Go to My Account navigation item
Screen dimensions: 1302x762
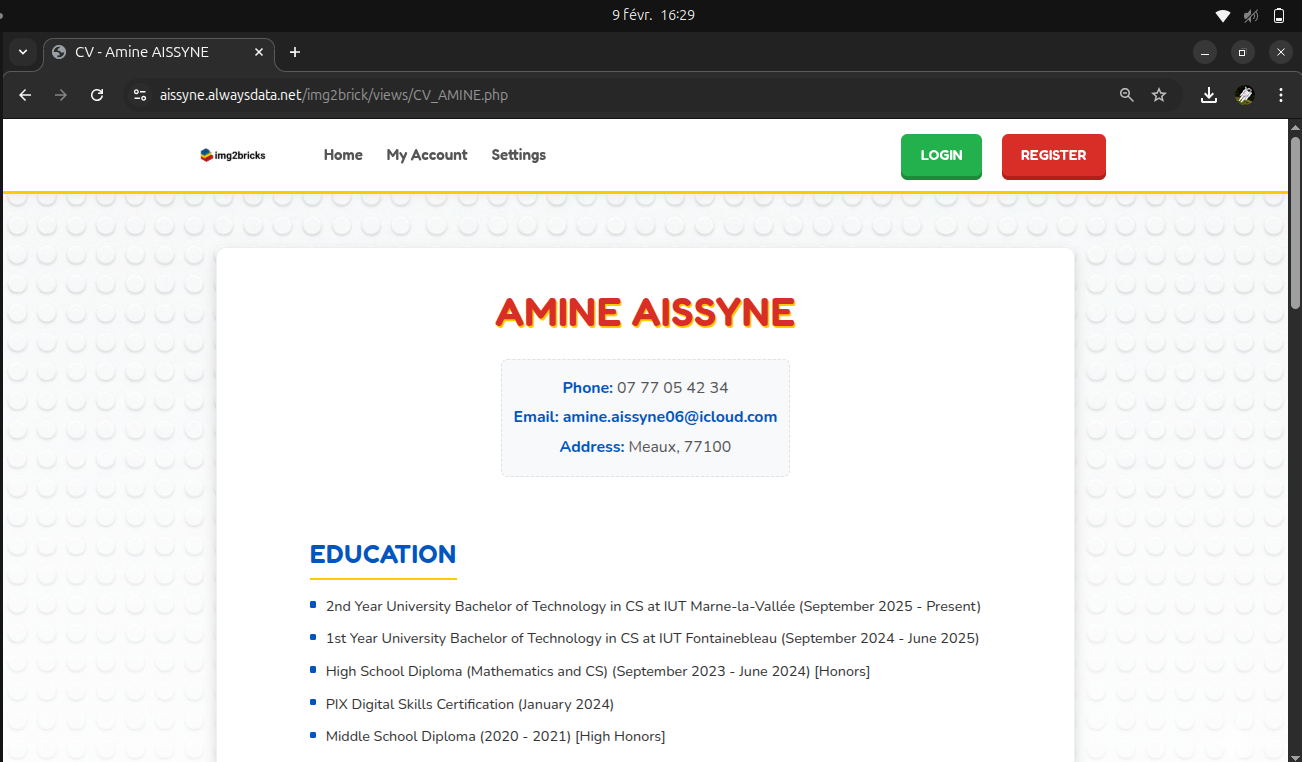click(x=427, y=155)
